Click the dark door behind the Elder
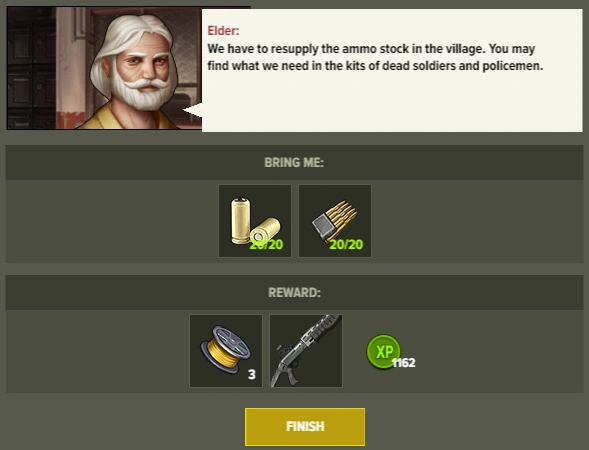Screen dimensions: 589x450 pos(31,68)
